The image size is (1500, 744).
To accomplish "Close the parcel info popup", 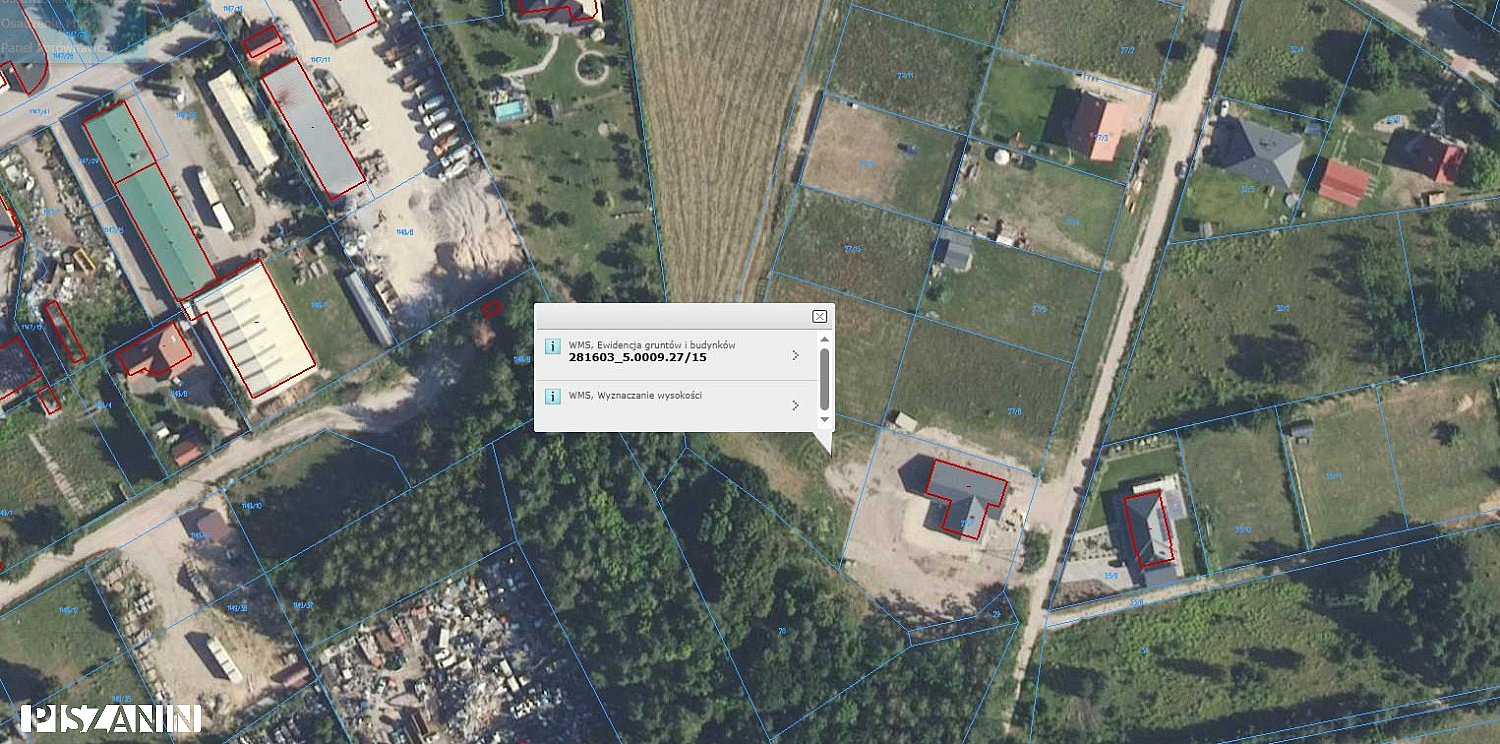I will (x=819, y=317).
